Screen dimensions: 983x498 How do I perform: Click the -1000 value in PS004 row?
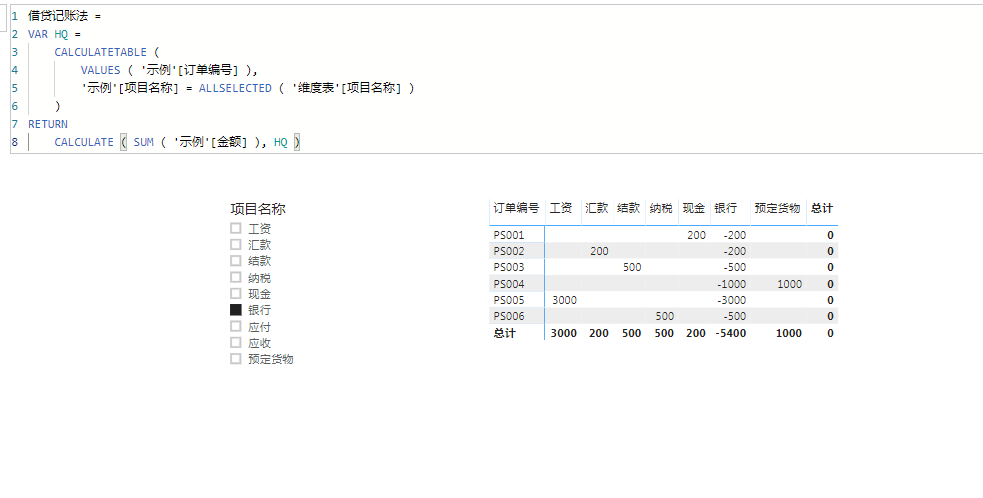pyautogui.click(x=732, y=284)
